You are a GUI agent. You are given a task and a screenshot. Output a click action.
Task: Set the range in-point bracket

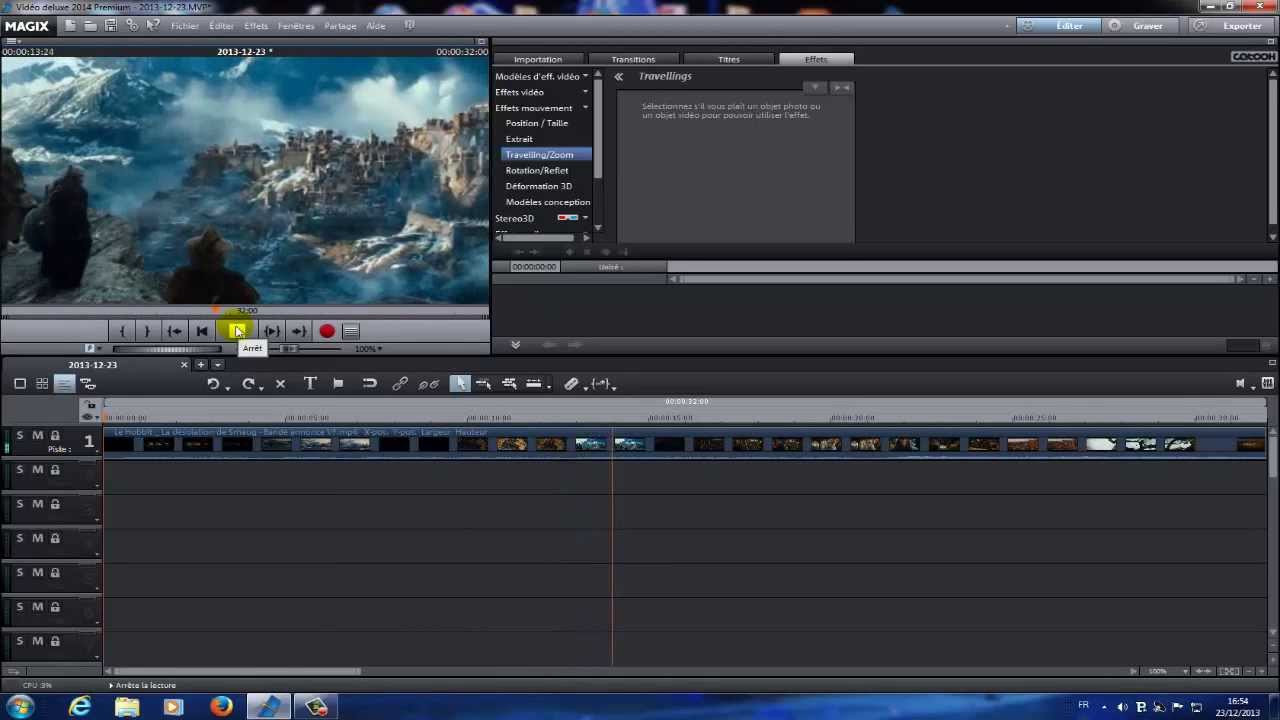pyautogui.click(x=122, y=331)
